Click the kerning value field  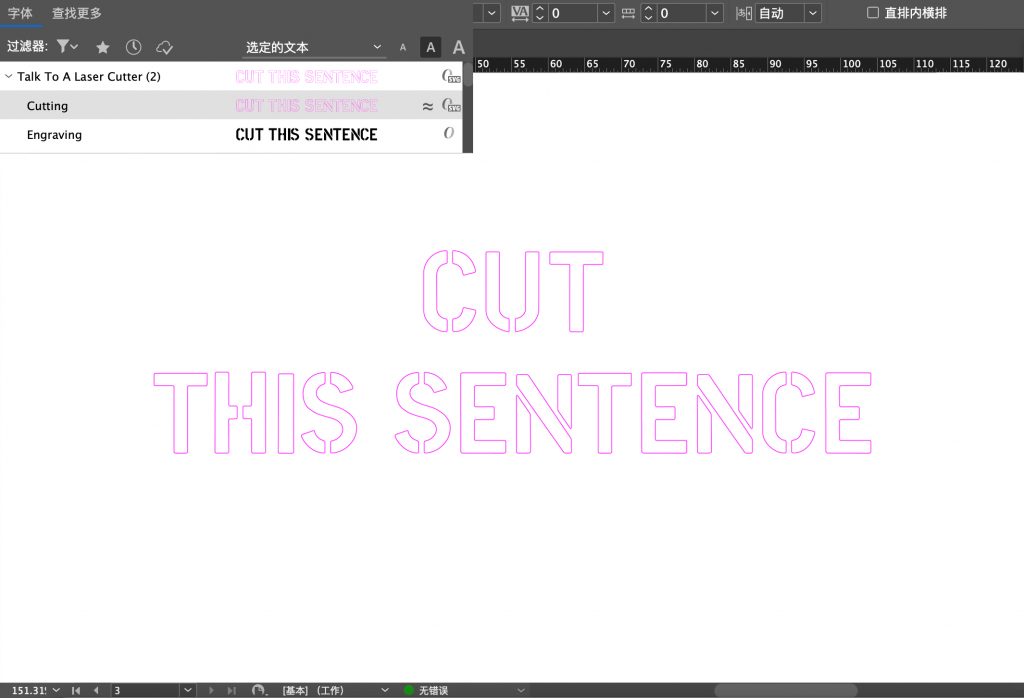point(573,13)
